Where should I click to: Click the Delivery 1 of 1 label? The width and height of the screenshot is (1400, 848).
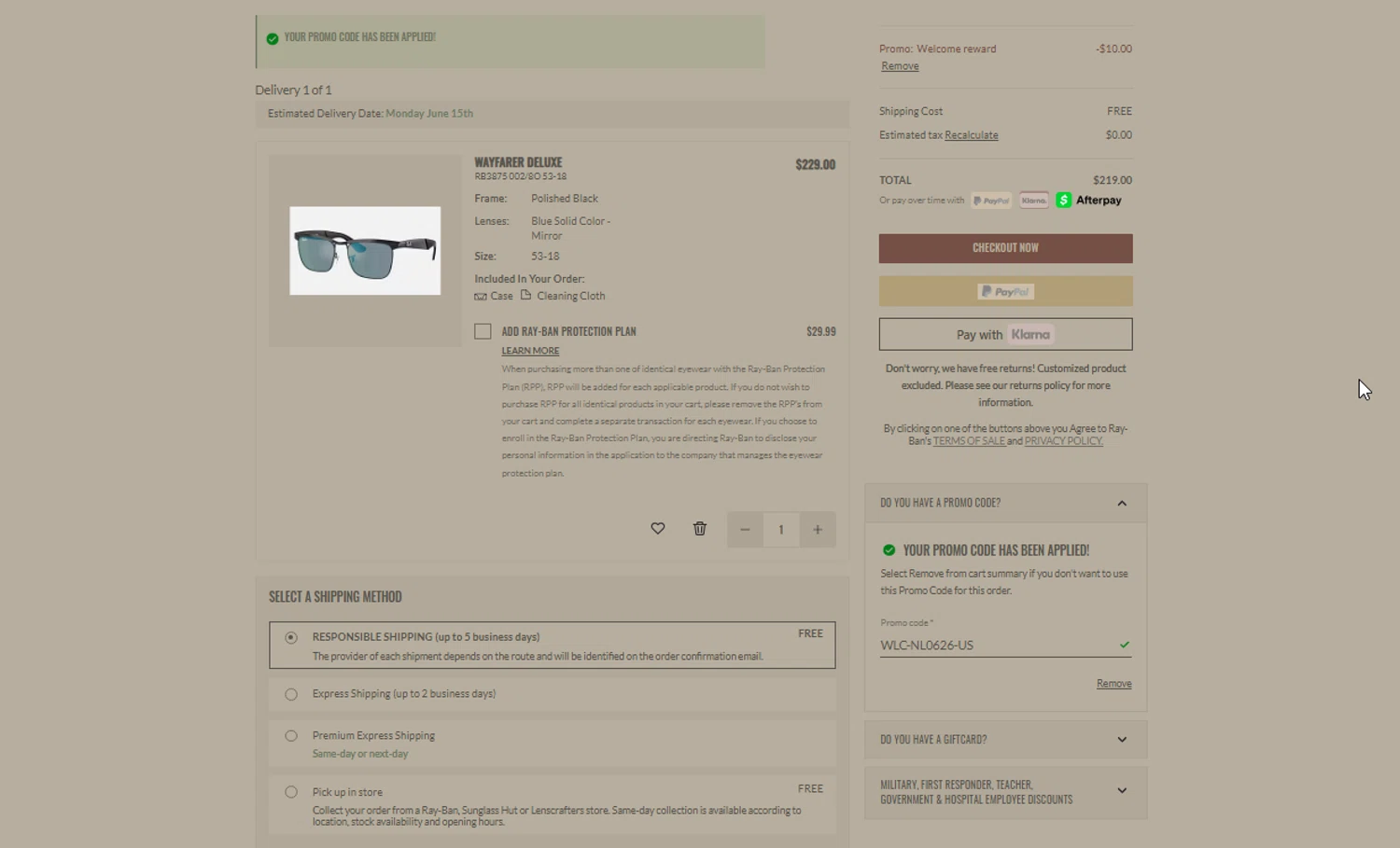point(293,90)
